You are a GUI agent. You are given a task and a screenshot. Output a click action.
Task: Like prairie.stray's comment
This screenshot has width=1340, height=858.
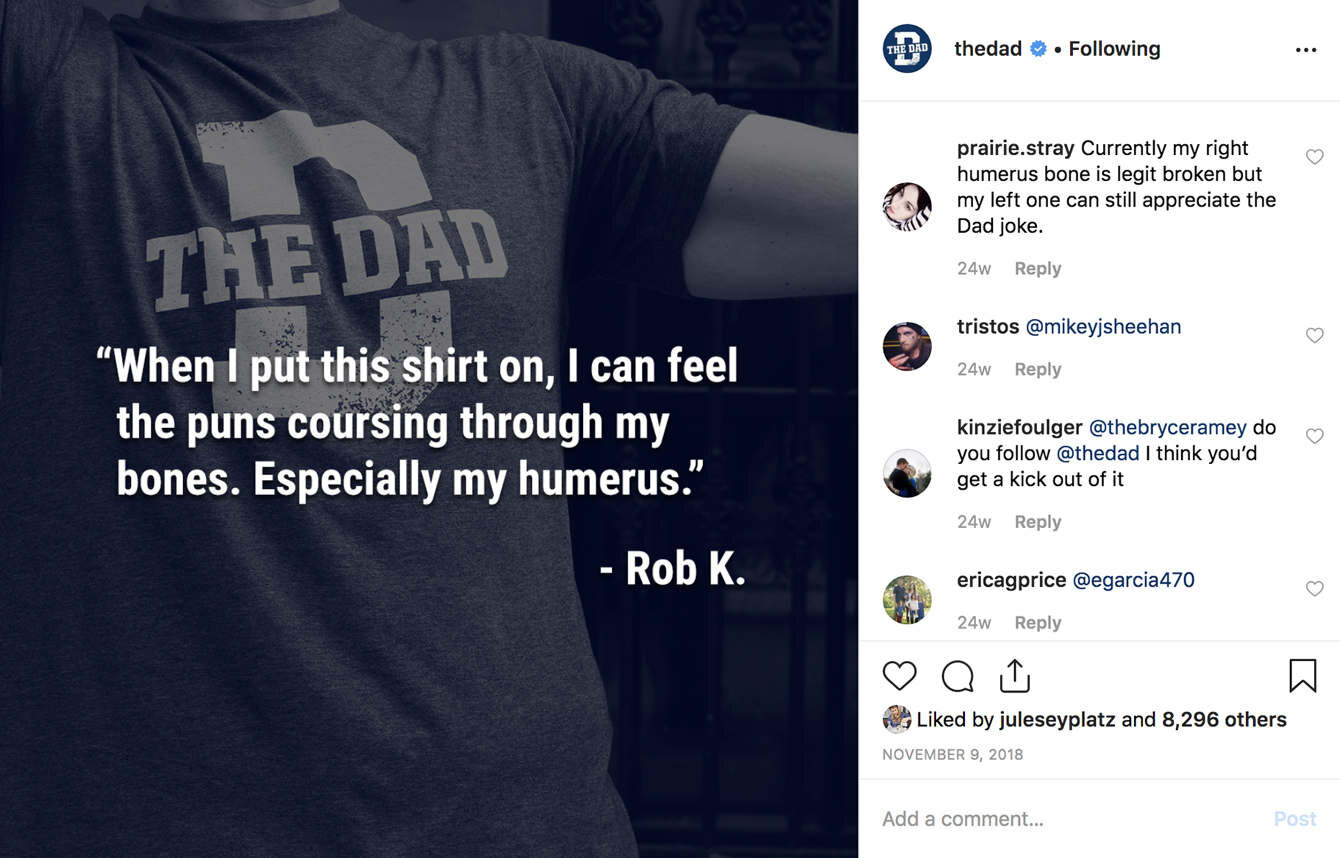click(x=1314, y=157)
